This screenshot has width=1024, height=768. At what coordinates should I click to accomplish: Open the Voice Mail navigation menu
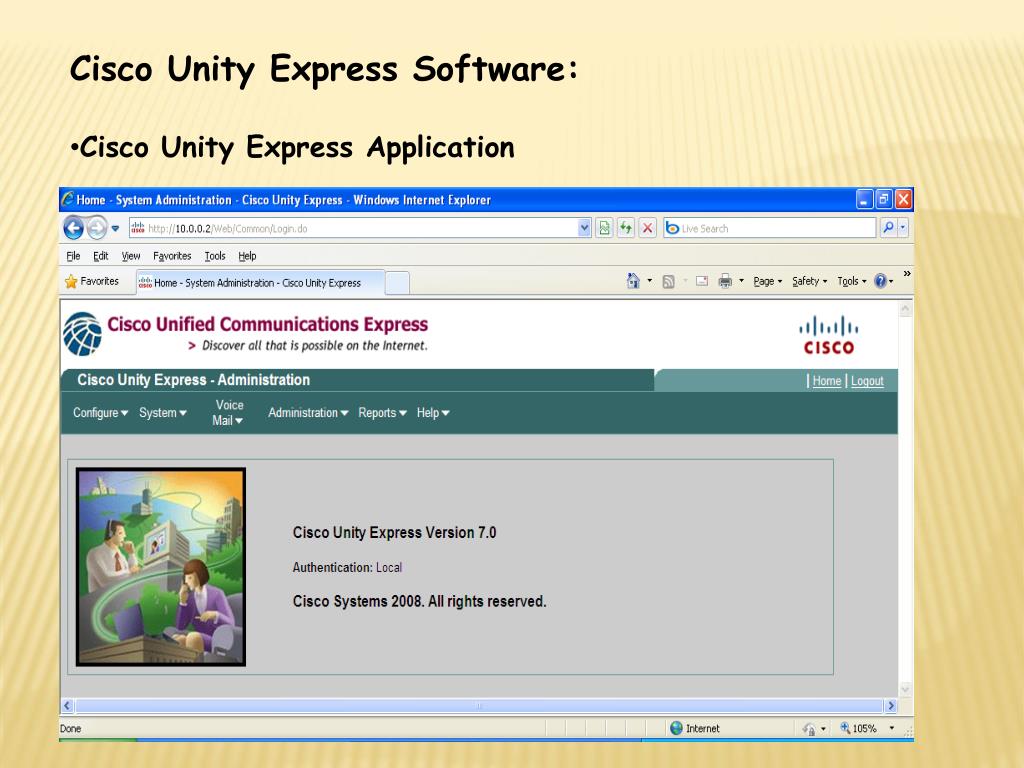pos(228,413)
